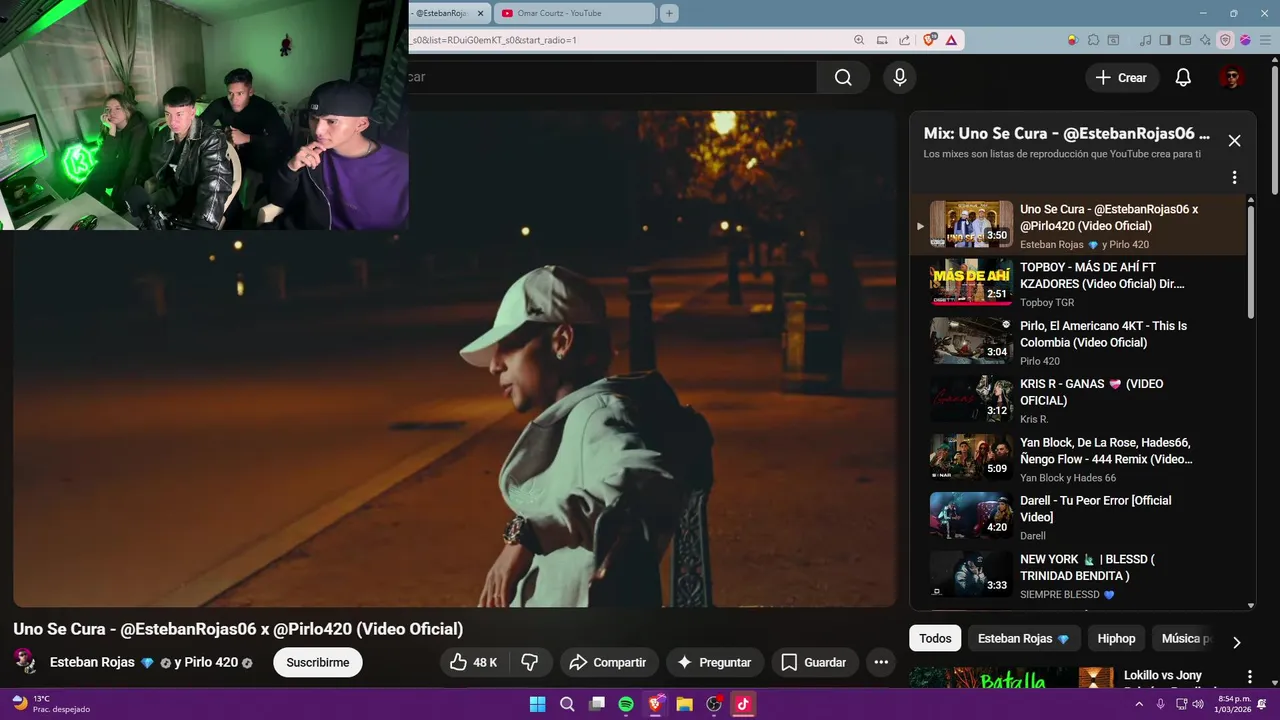Like the video with thumbs-up 48 K
The height and width of the screenshot is (720, 1280).
pyautogui.click(x=474, y=662)
